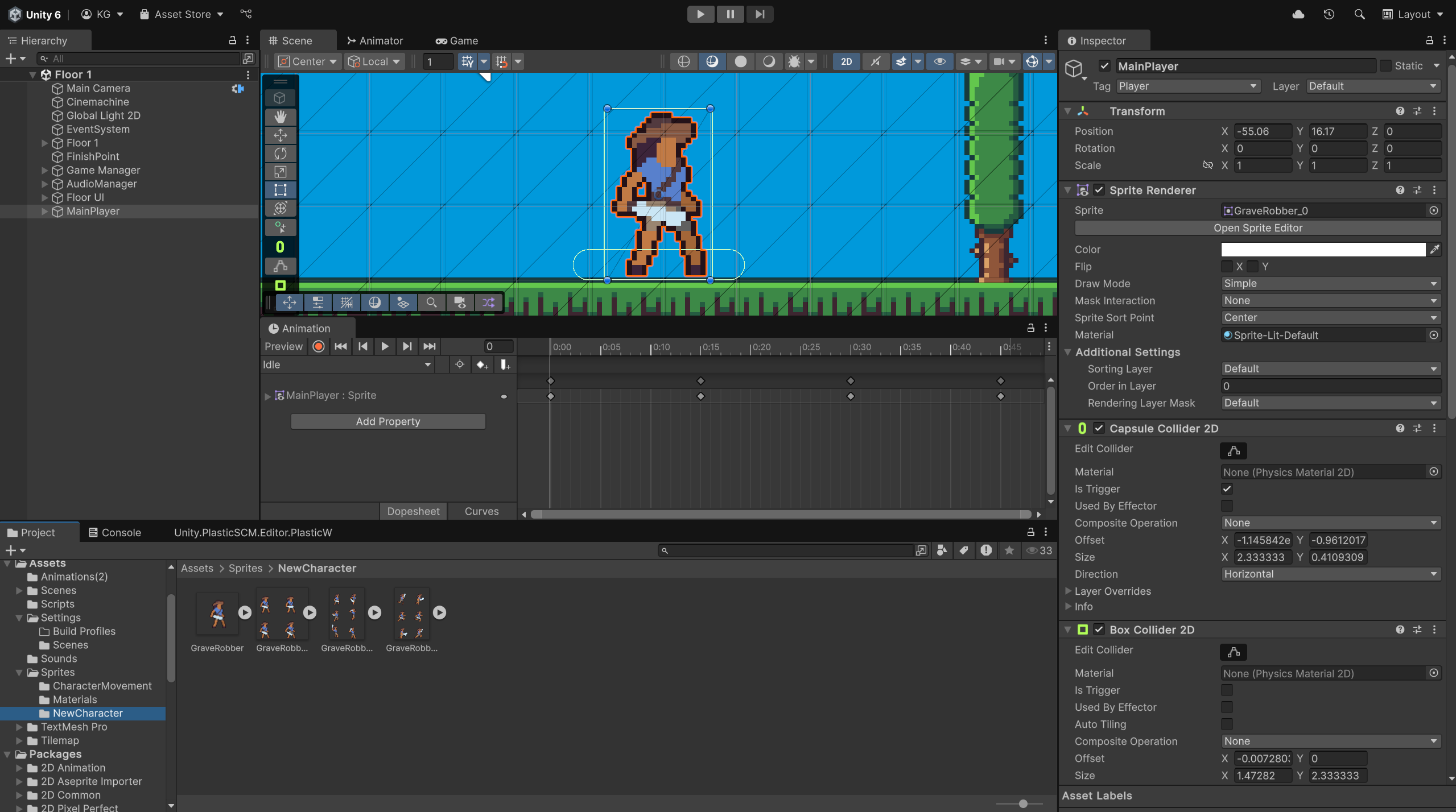Open the Tag dropdown showing Player
The height and width of the screenshot is (812, 1456).
click(1186, 86)
